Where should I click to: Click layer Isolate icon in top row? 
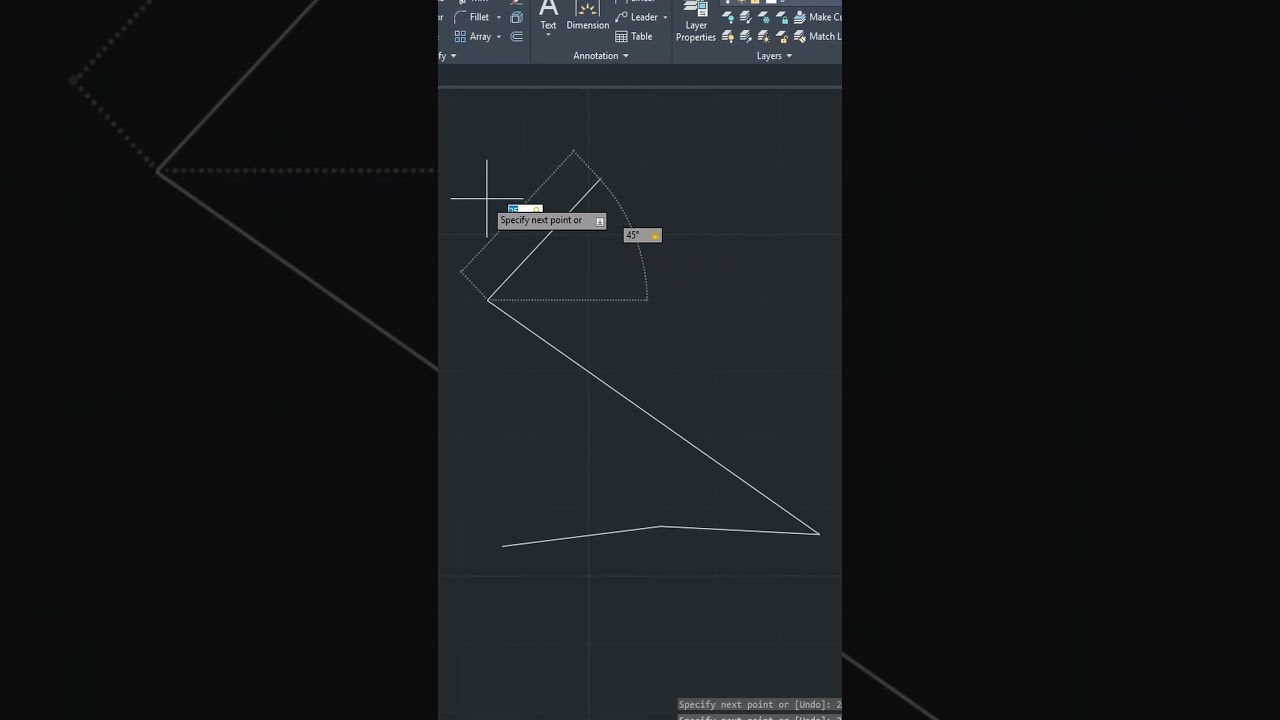click(746, 17)
